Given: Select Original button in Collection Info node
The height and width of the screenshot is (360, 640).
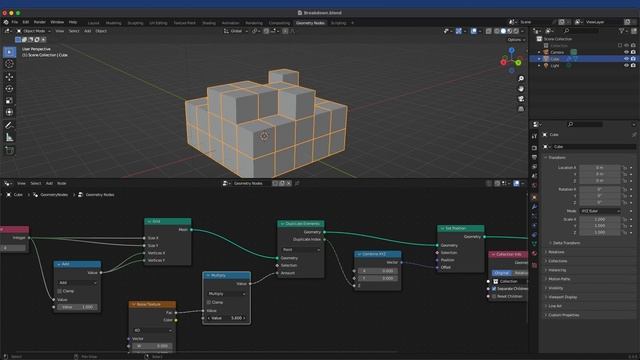Looking at the screenshot, I should click(x=502, y=273).
